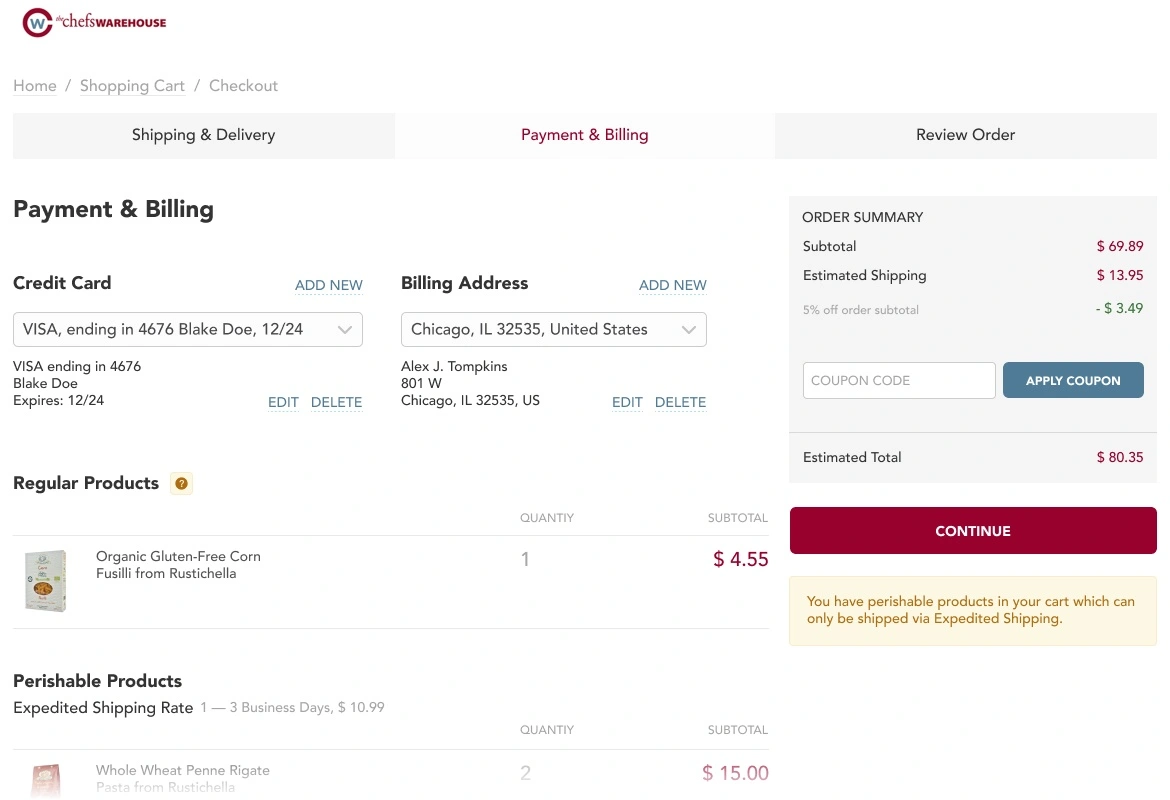Edit the VISA credit card details
This screenshot has width=1170, height=800.
click(284, 402)
